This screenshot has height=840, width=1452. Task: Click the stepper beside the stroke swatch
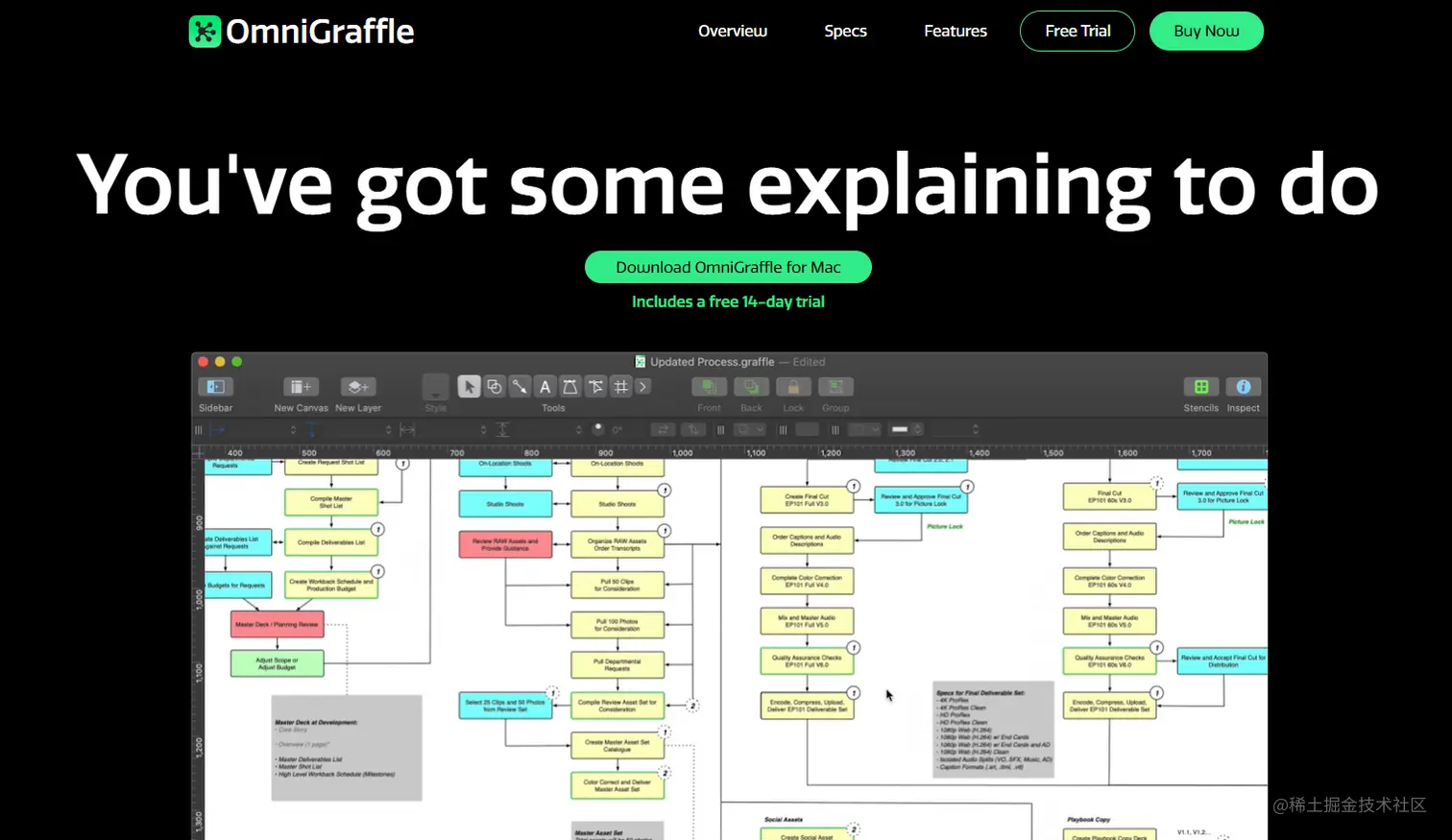click(917, 430)
